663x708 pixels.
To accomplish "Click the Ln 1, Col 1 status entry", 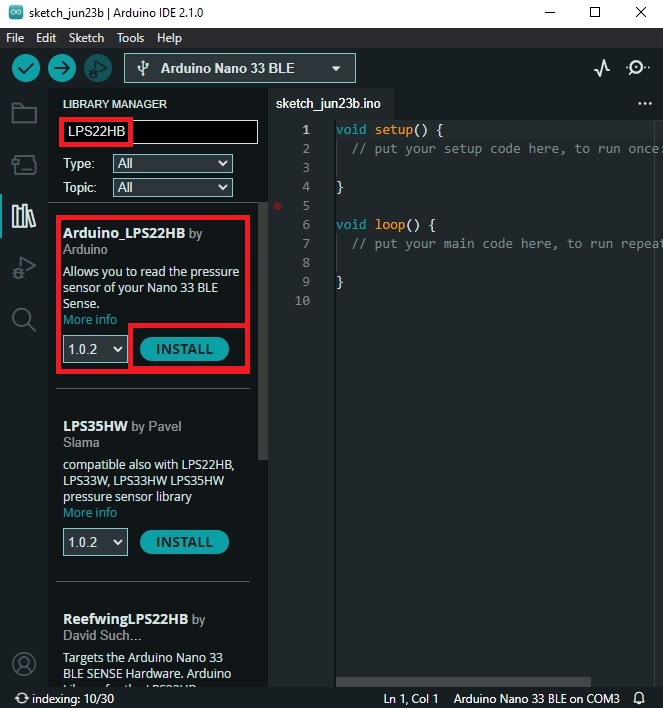I will tap(411, 699).
